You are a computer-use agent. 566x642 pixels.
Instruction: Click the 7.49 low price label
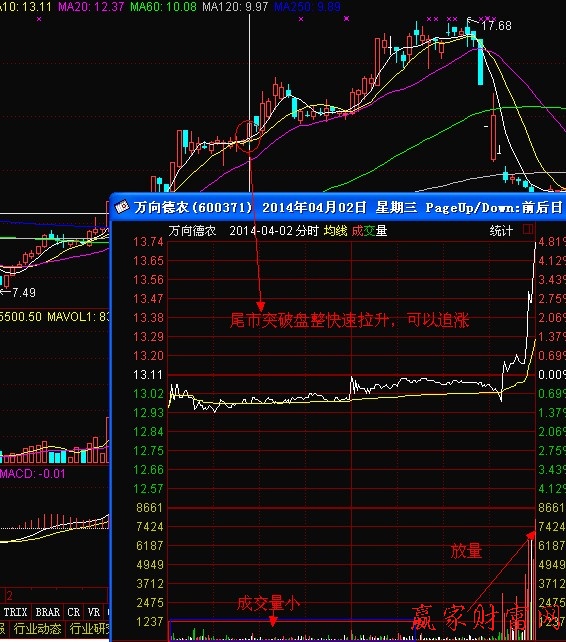(x=24, y=293)
